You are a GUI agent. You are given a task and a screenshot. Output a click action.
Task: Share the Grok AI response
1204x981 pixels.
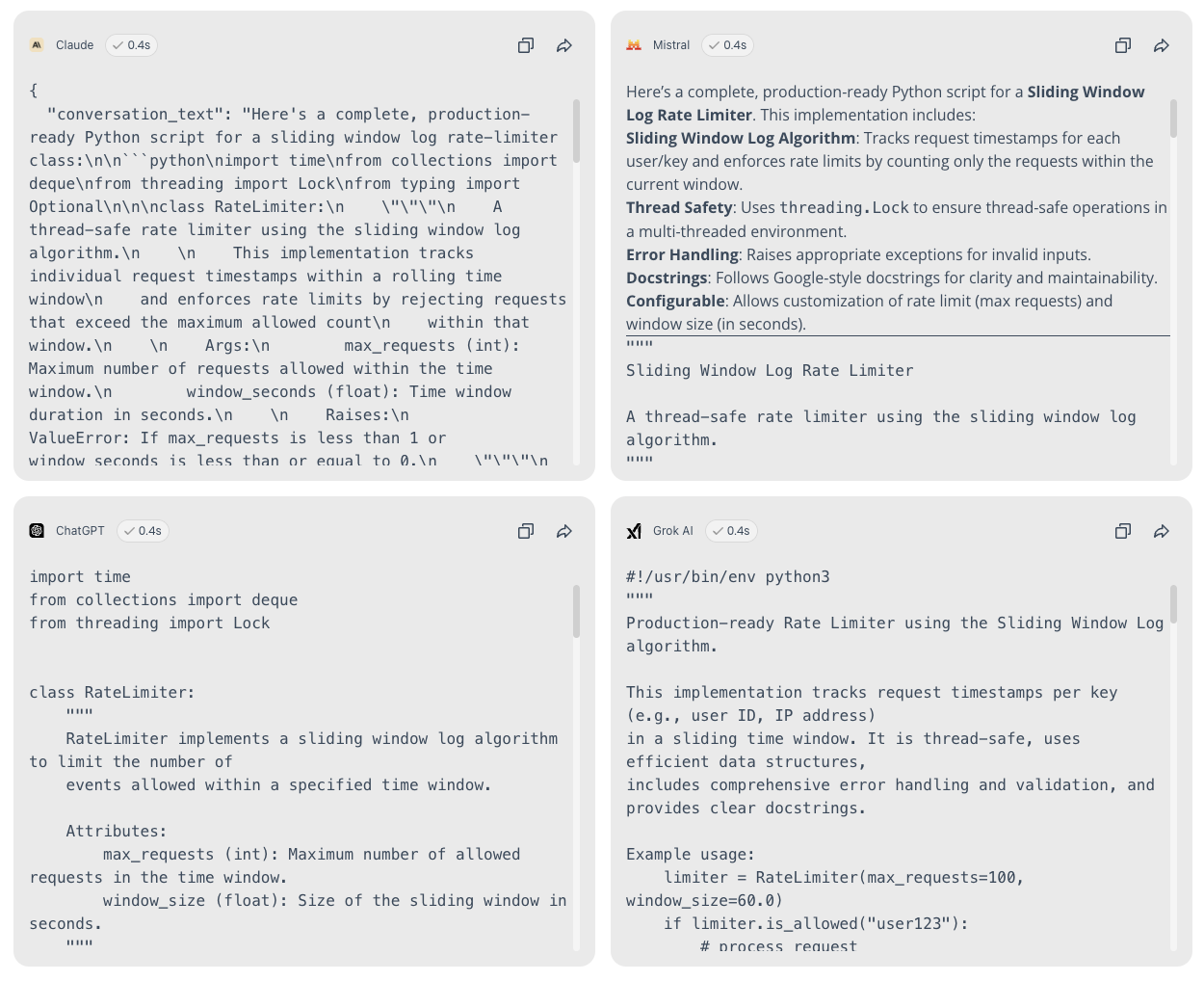[x=1162, y=531]
